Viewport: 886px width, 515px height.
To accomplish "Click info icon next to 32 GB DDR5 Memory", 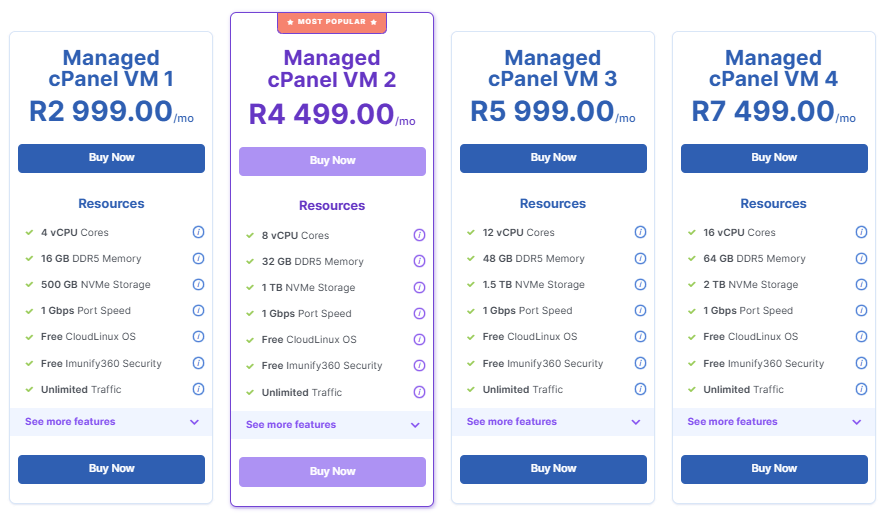I will (419, 262).
